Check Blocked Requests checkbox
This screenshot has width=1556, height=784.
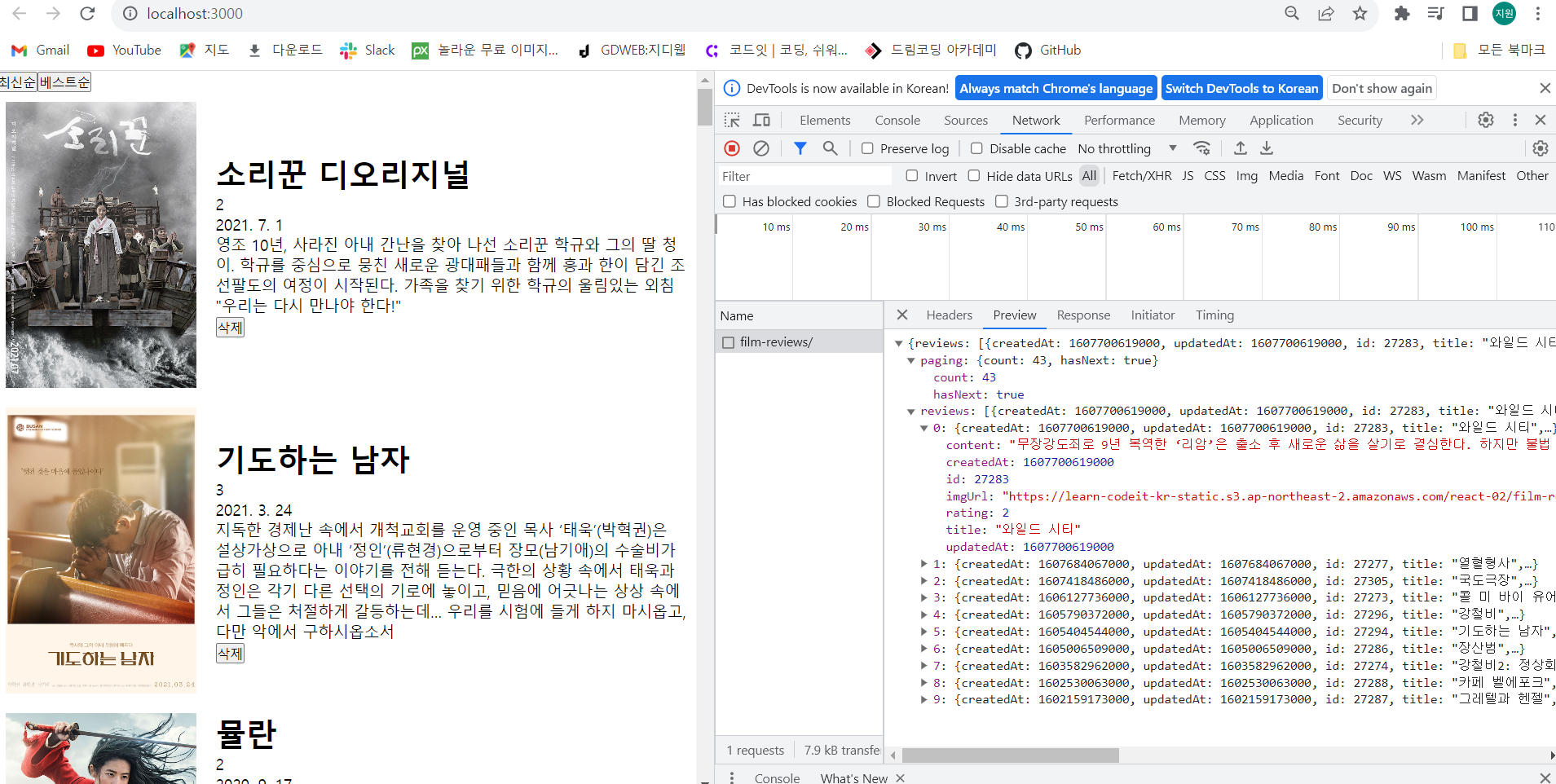874,201
